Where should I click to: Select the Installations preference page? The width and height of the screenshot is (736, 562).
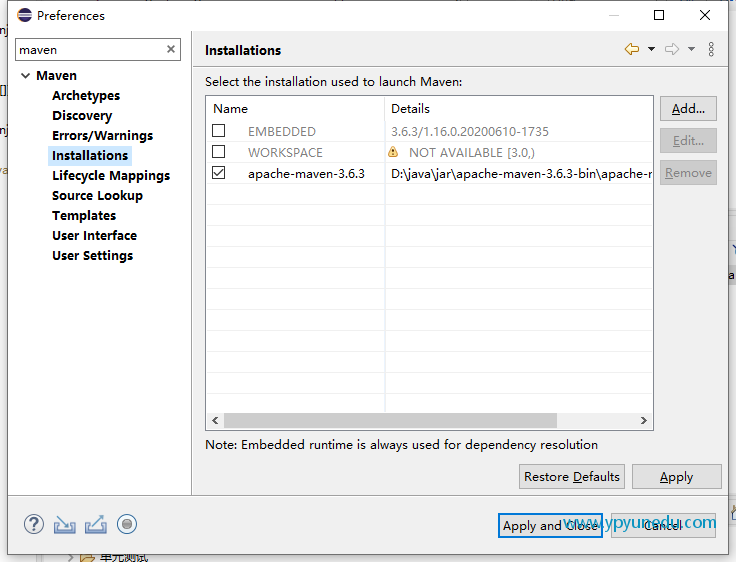(x=90, y=155)
